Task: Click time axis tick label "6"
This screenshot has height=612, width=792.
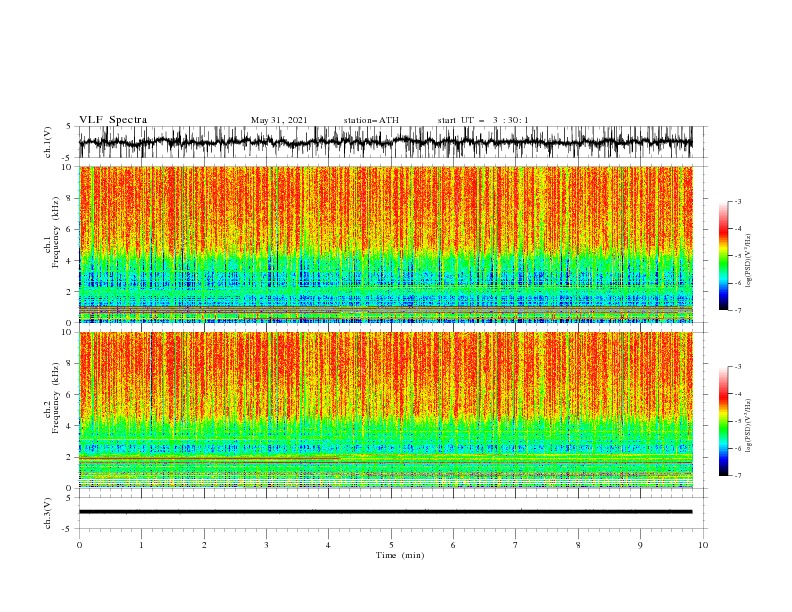Action: point(453,545)
